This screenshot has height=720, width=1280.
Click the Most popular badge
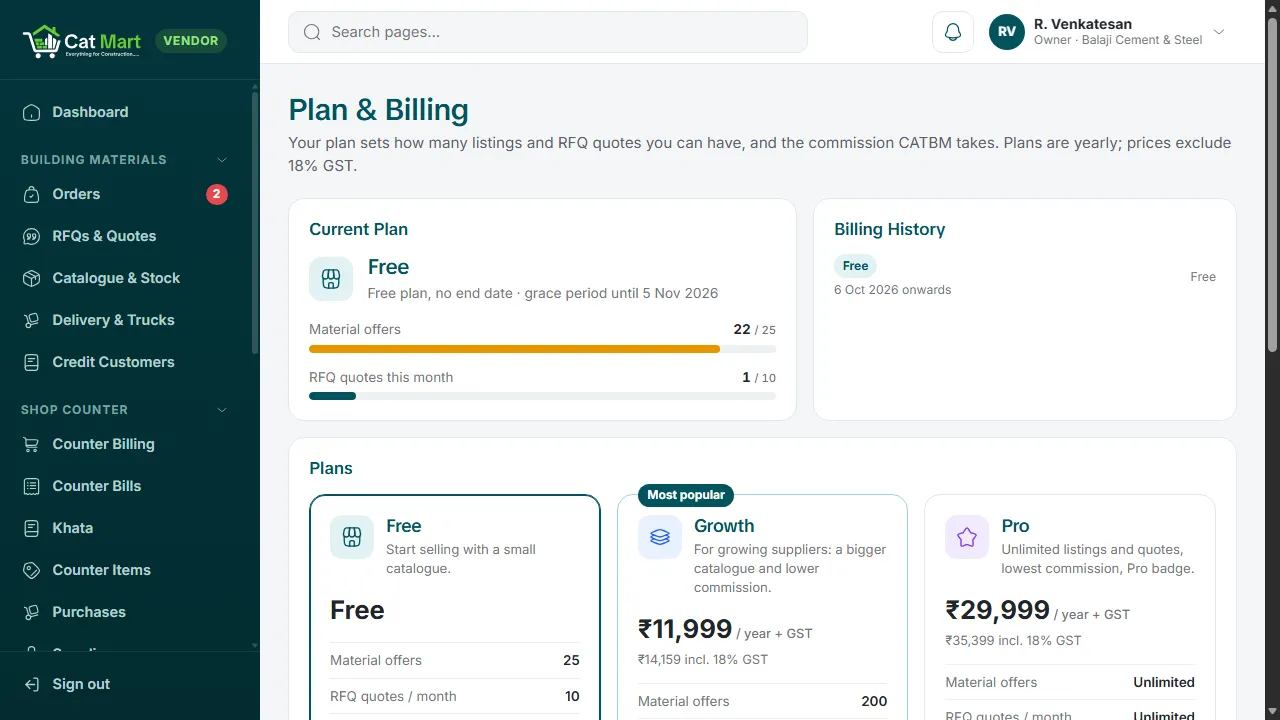pyautogui.click(x=686, y=495)
